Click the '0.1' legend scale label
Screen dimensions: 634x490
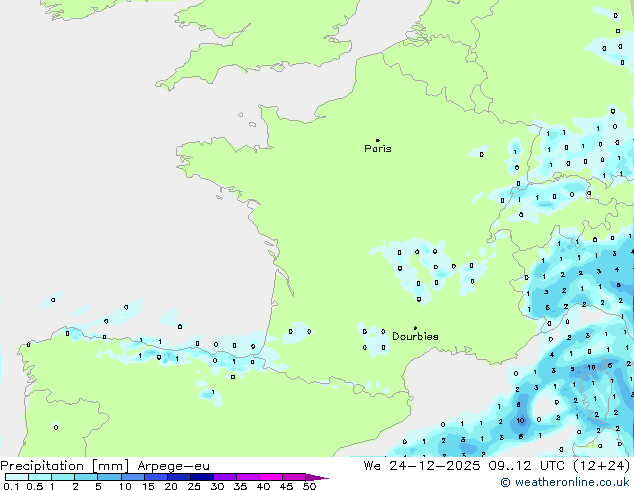[x=12, y=486]
